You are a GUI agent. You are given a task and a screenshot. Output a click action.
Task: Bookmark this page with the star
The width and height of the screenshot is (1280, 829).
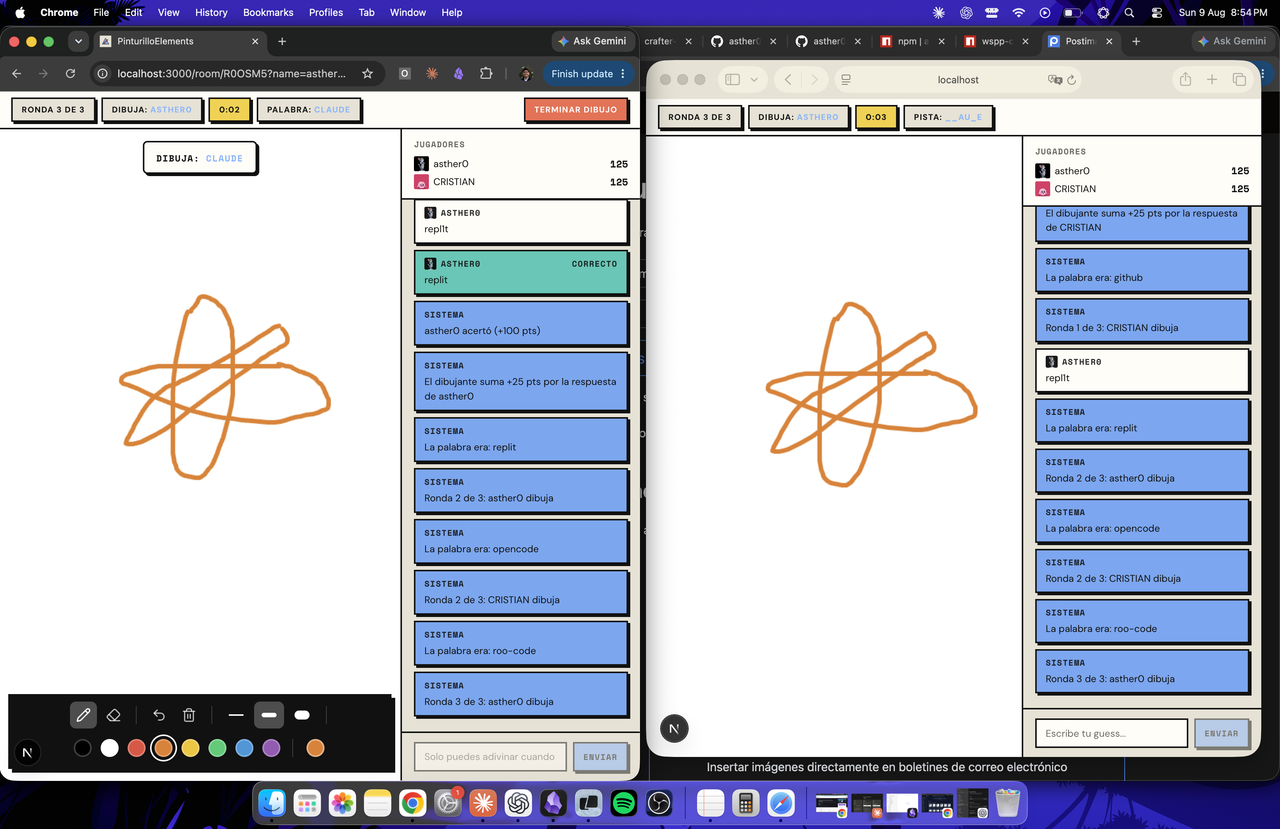(x=367, y=74)
